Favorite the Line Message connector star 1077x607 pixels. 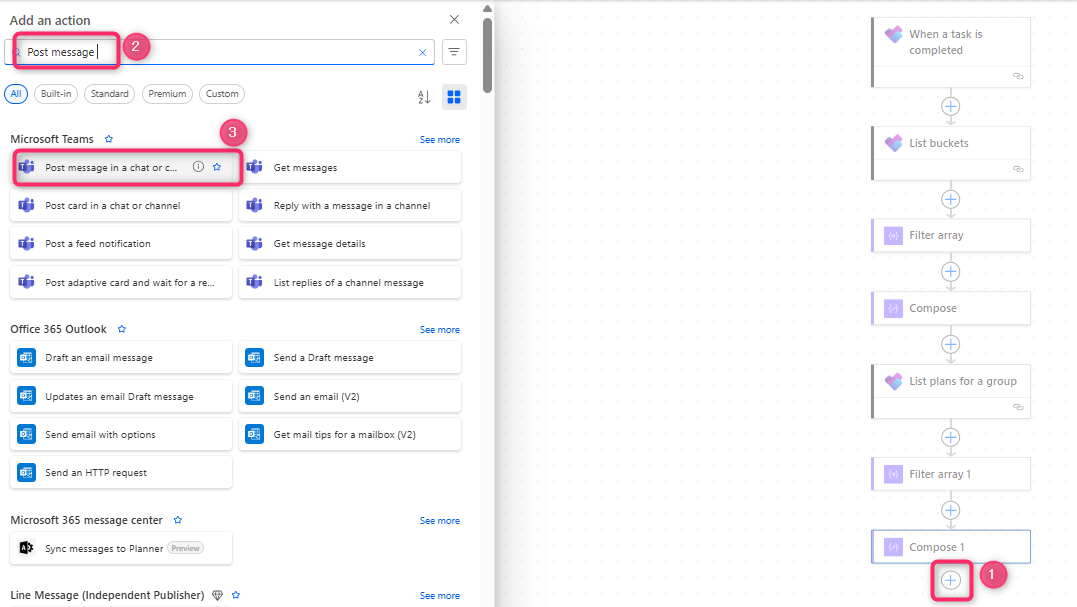[236, 595]
